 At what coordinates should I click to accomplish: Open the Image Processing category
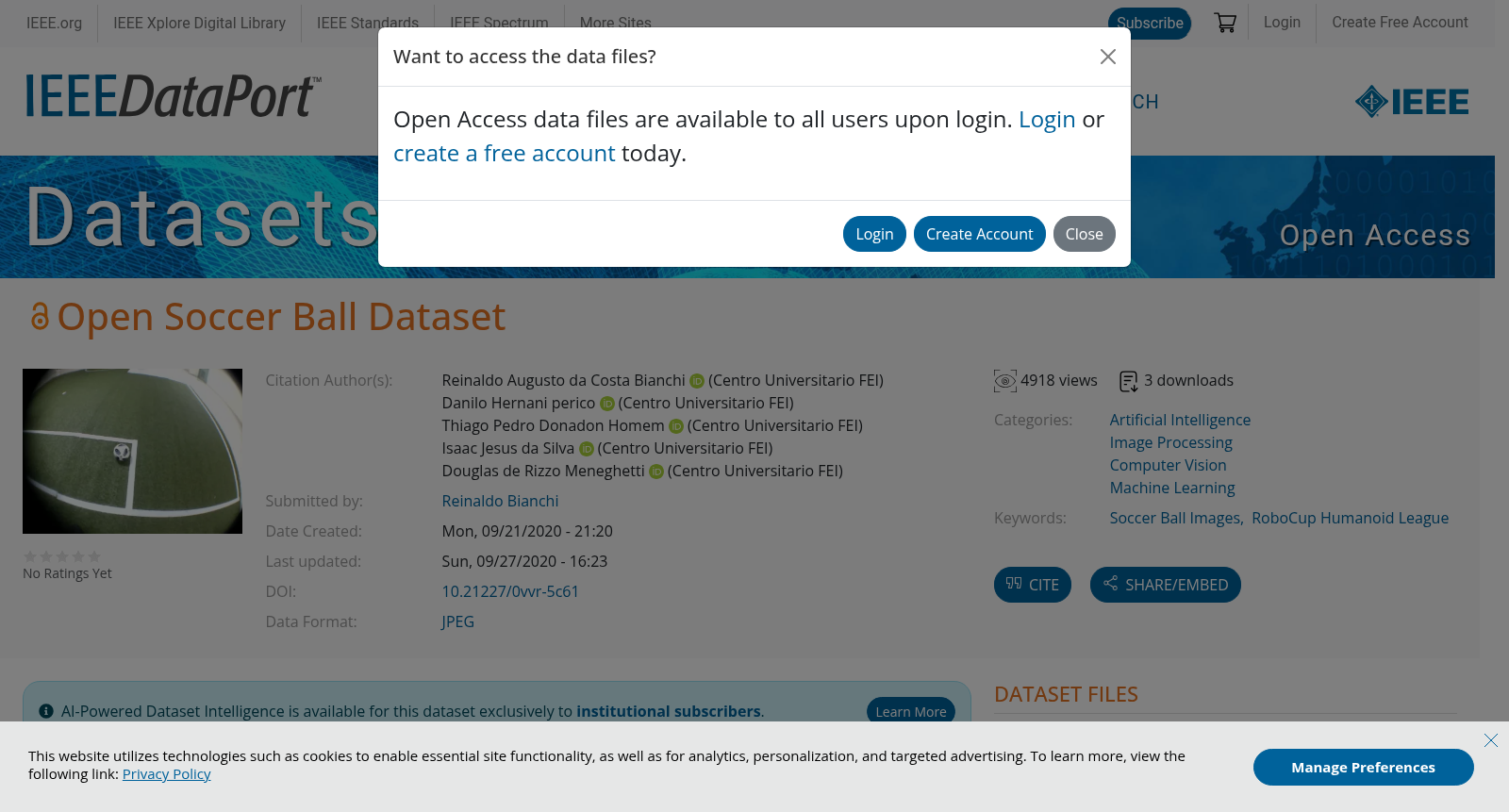1170,443
